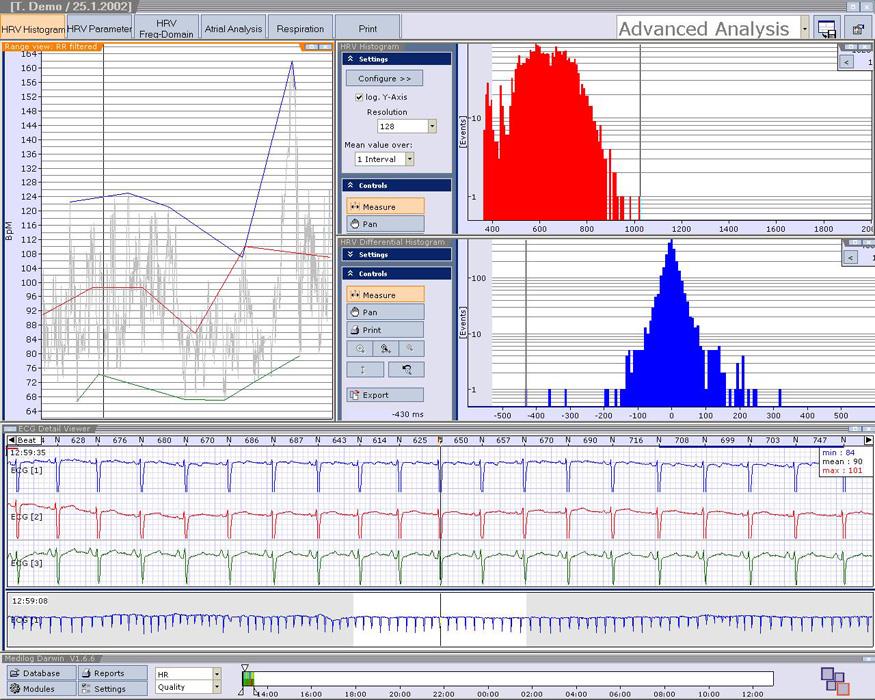The image size is (875, 700).
Task: Click the Export button
Action: tap(385, 395)
